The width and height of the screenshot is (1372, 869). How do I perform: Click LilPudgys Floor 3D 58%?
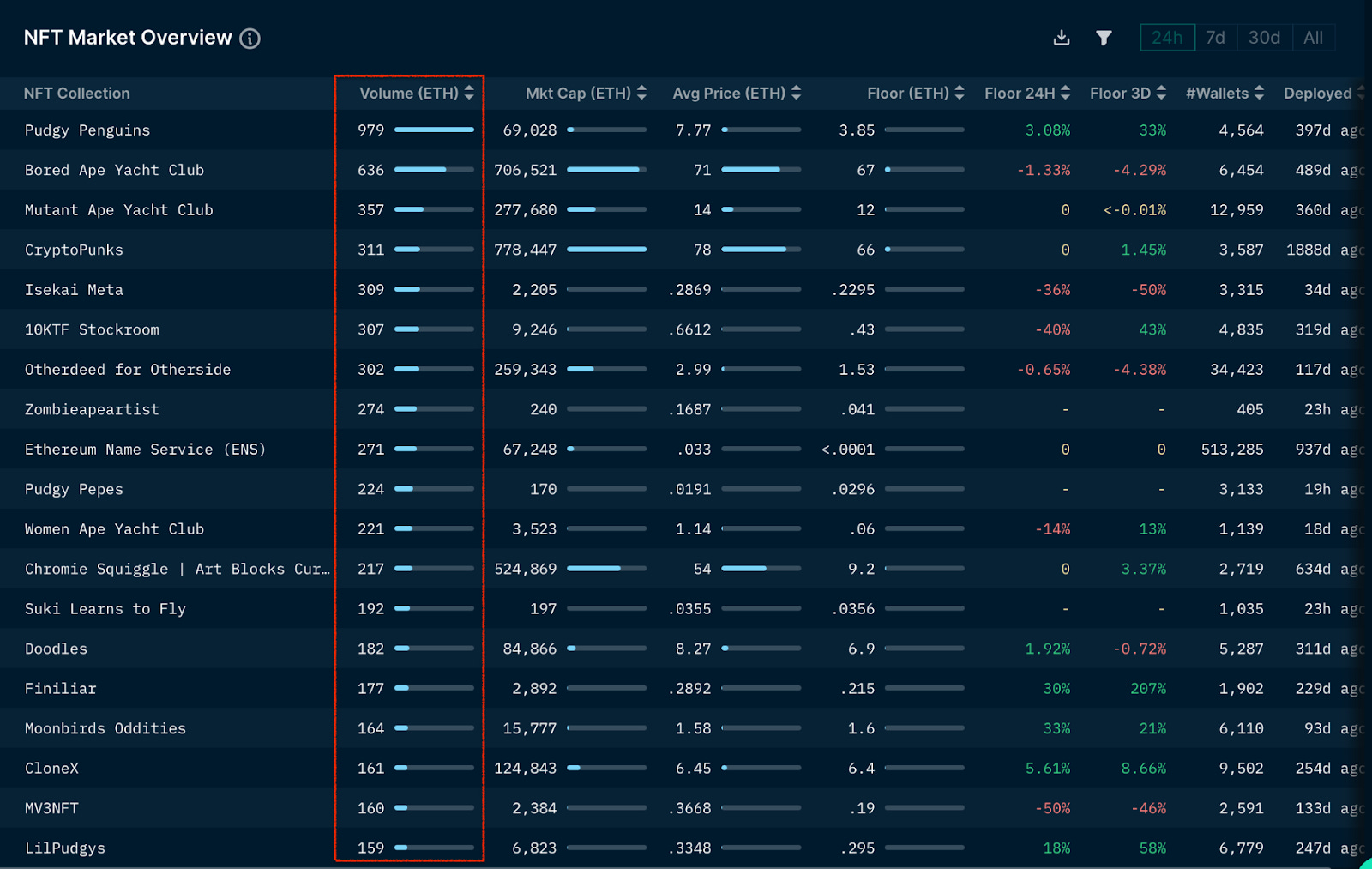(1152, 848)
